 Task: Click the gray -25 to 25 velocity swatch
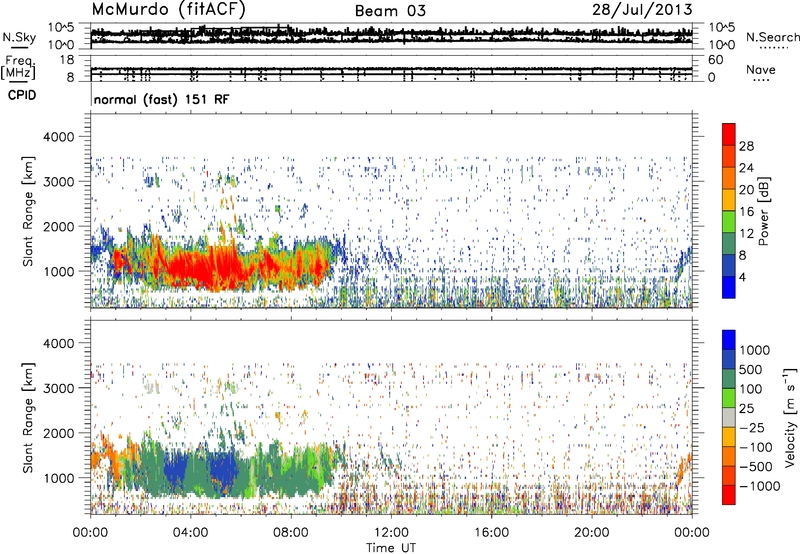pos(729,417)
